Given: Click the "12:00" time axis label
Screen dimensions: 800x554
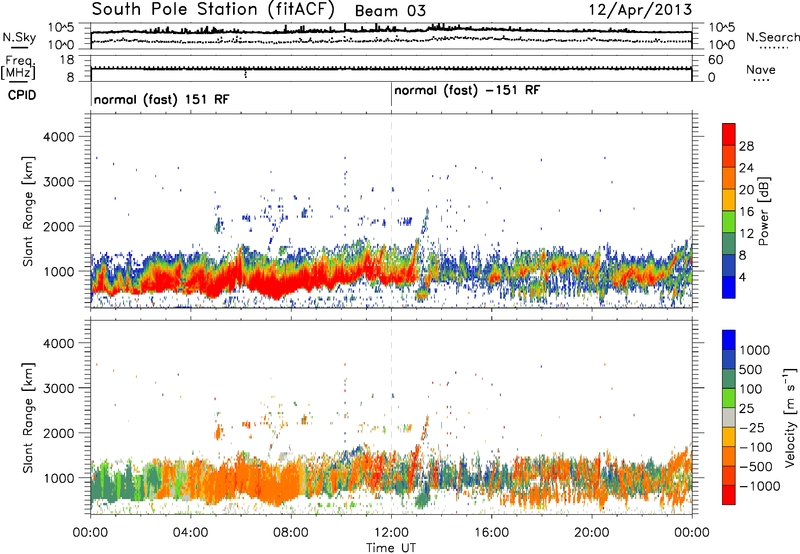Looking at the screenshot, I should click(391, 533).
